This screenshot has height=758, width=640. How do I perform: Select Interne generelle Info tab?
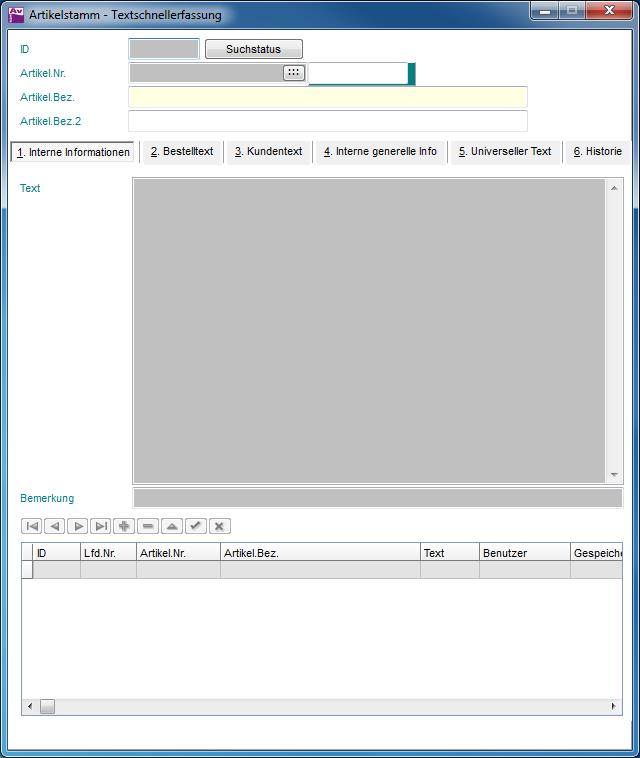tap(380, 152)
